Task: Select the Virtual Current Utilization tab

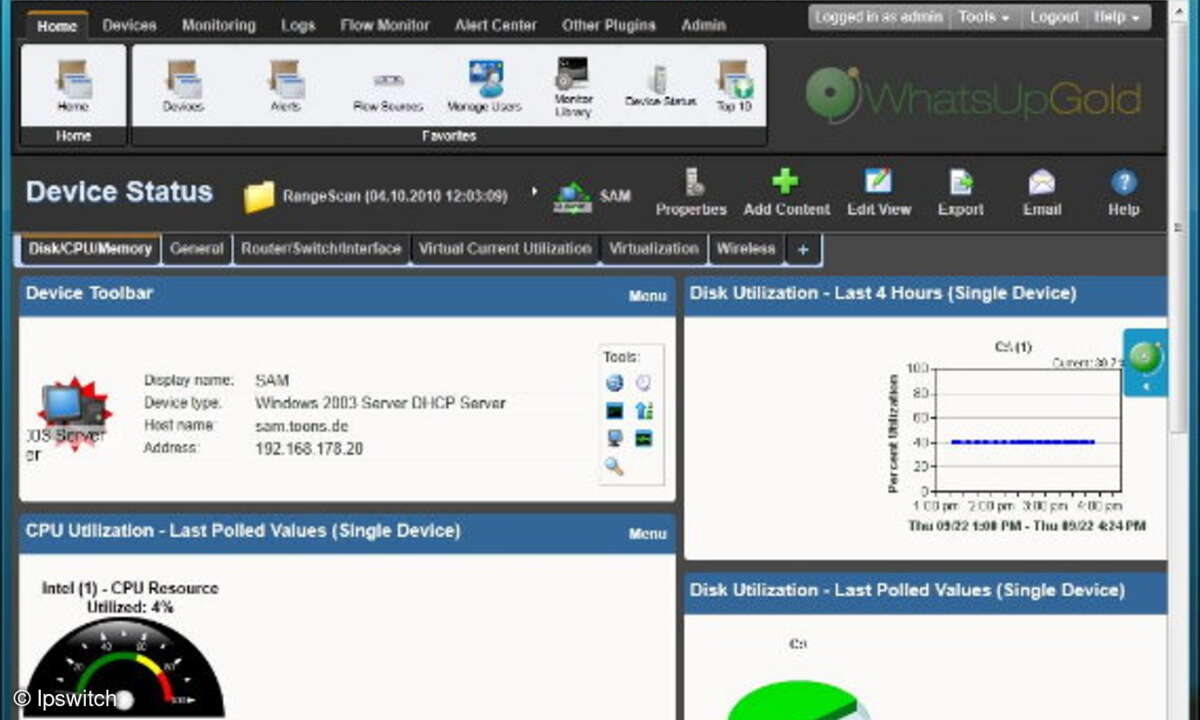Action: click(505, 249)
